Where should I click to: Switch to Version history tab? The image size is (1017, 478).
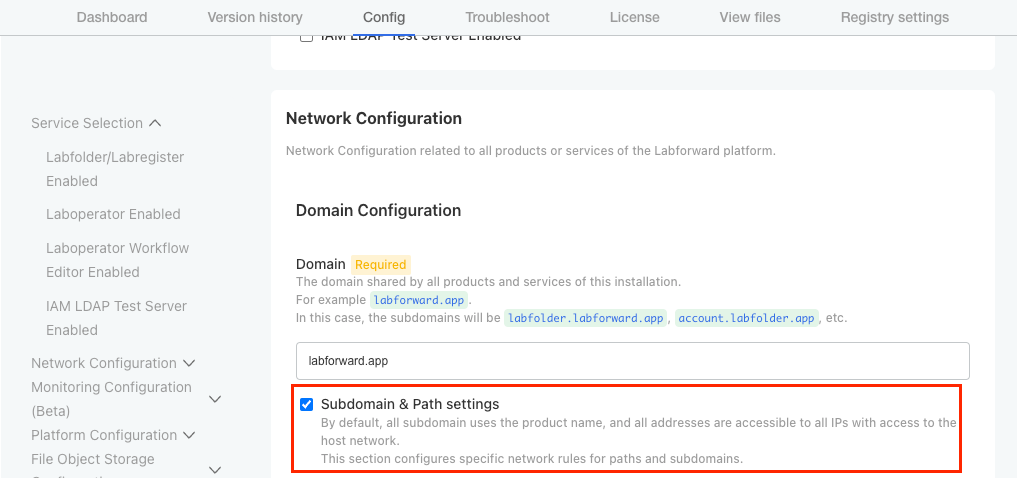click(255, 18)
